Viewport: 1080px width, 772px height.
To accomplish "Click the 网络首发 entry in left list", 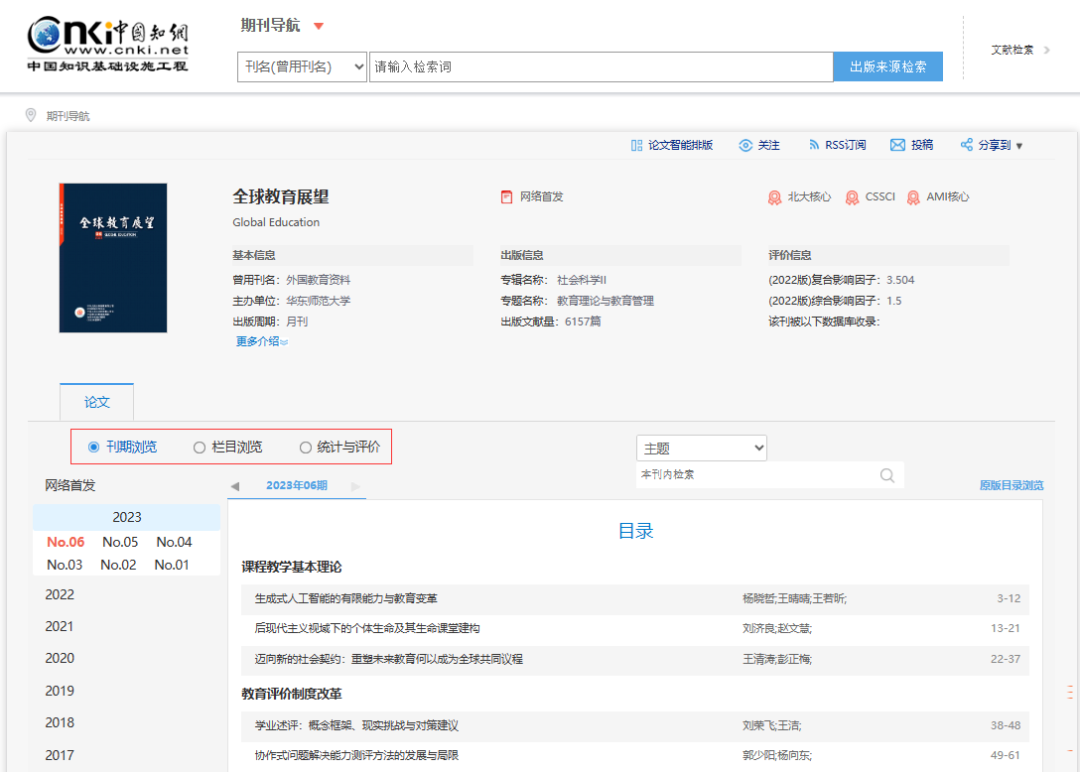I will tap(70, 486).
